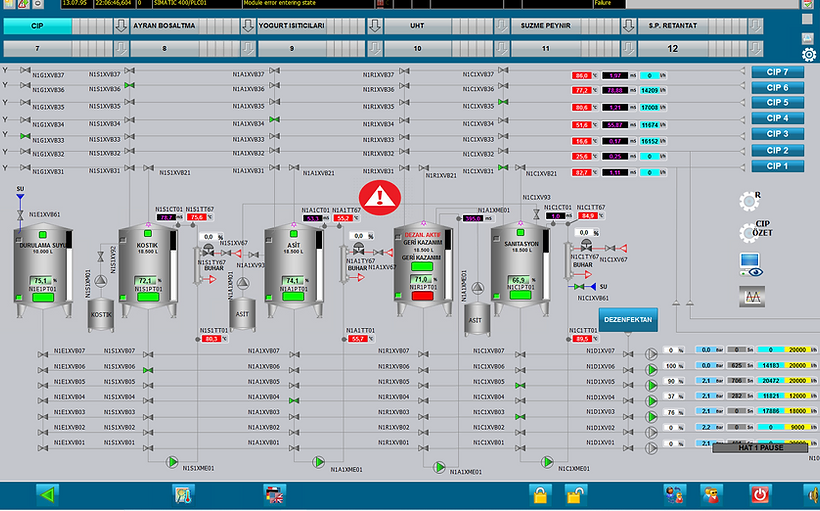Select the pump on the N1D1XV07 line
Screen dimensions: 820x511
coord(651,354)
